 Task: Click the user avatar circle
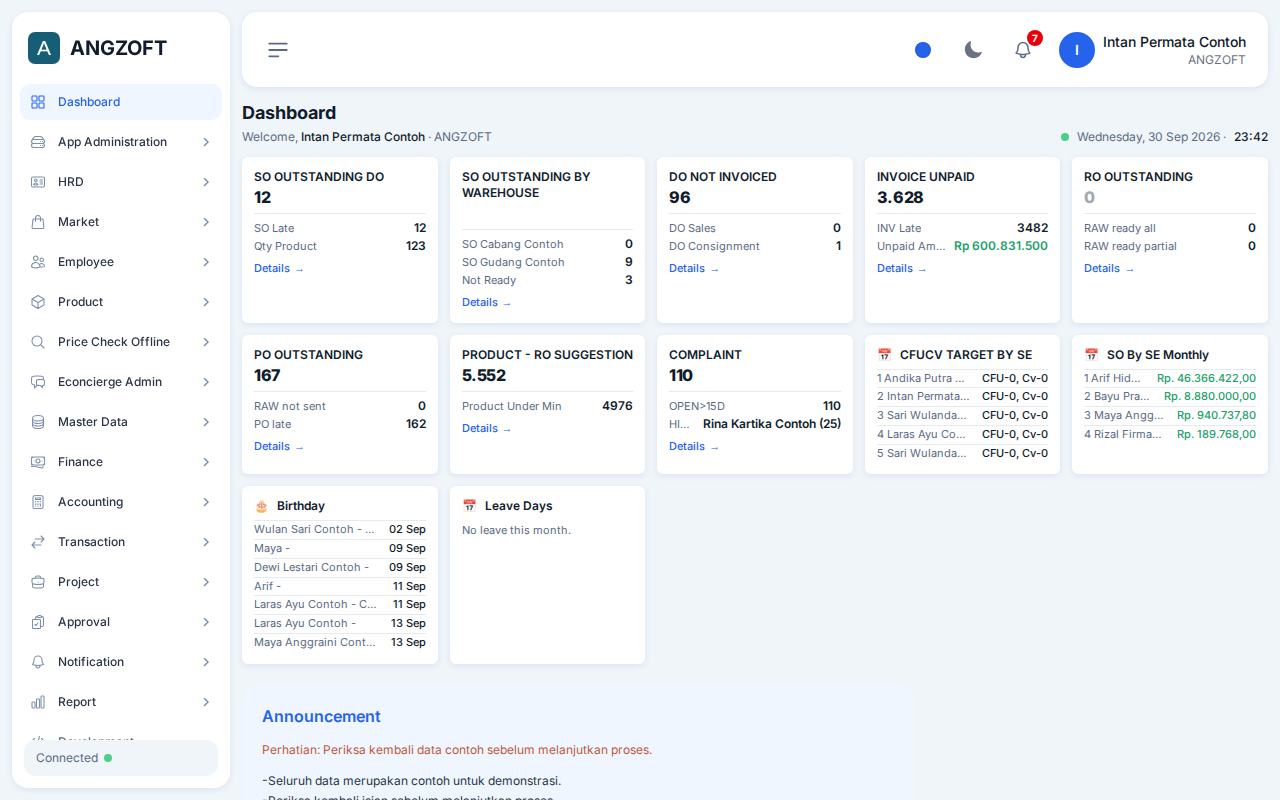click(1077, 50)
